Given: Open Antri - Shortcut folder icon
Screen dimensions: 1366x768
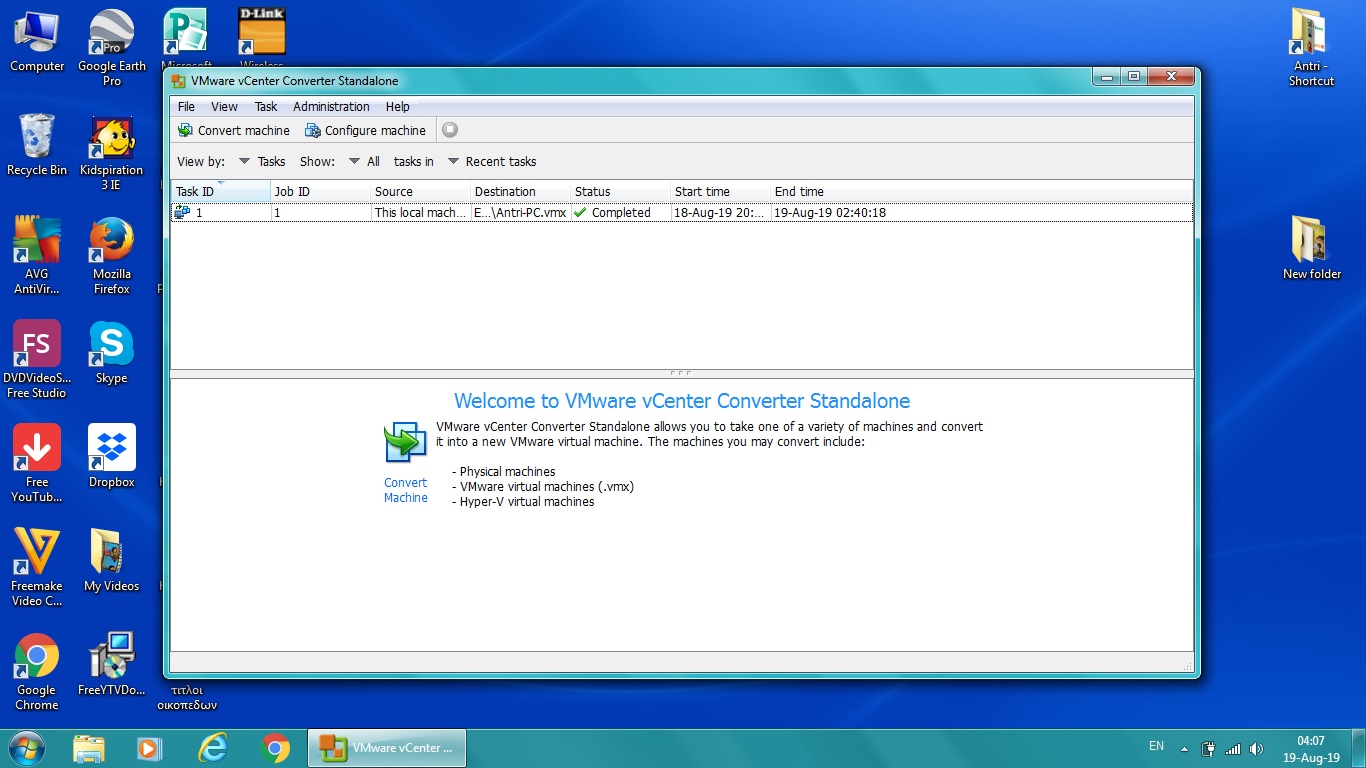Looking at the screenshot, I should tap(1311, 46).
